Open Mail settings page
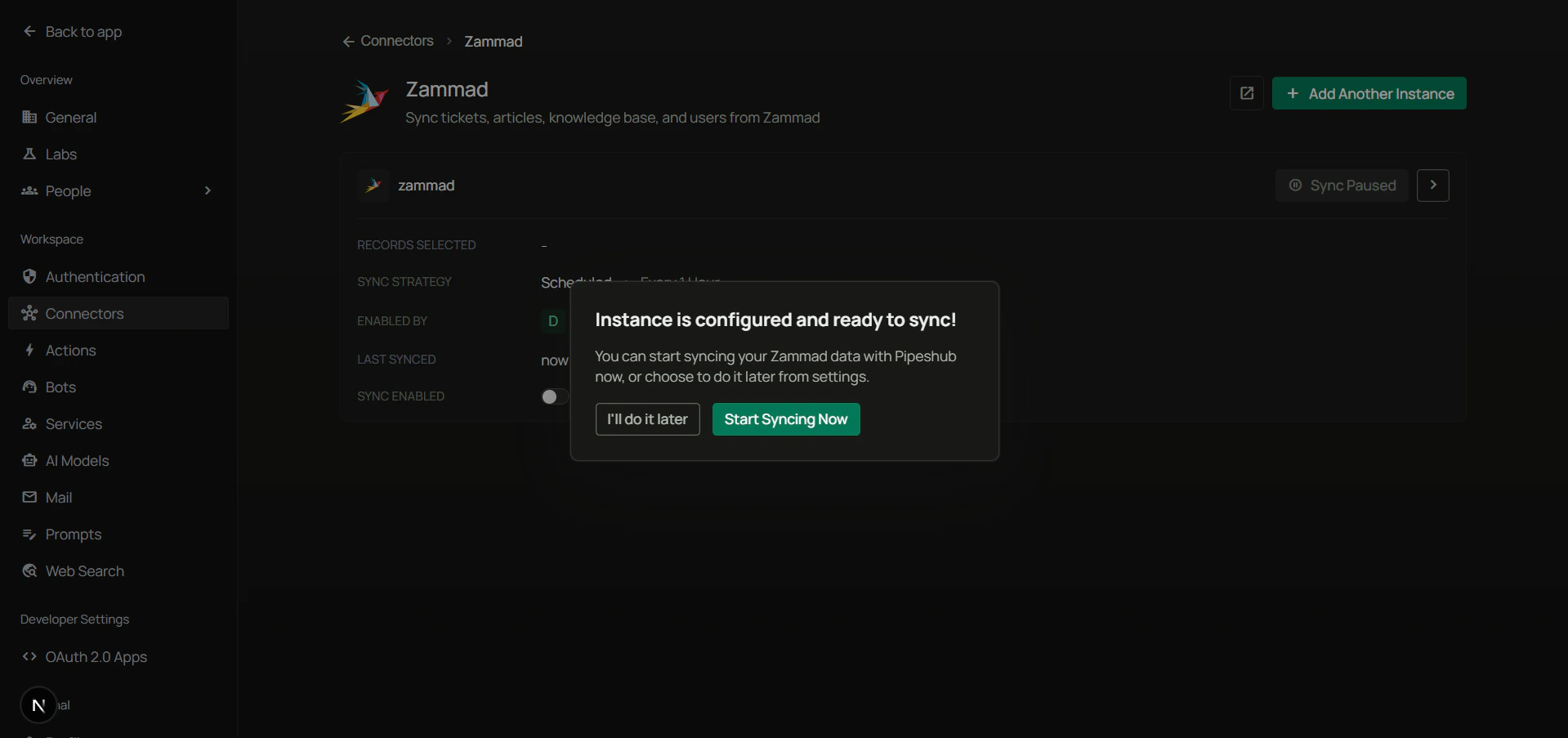Image resolution: width=1568 pixels, height=738 pixels. coord(118,497)
